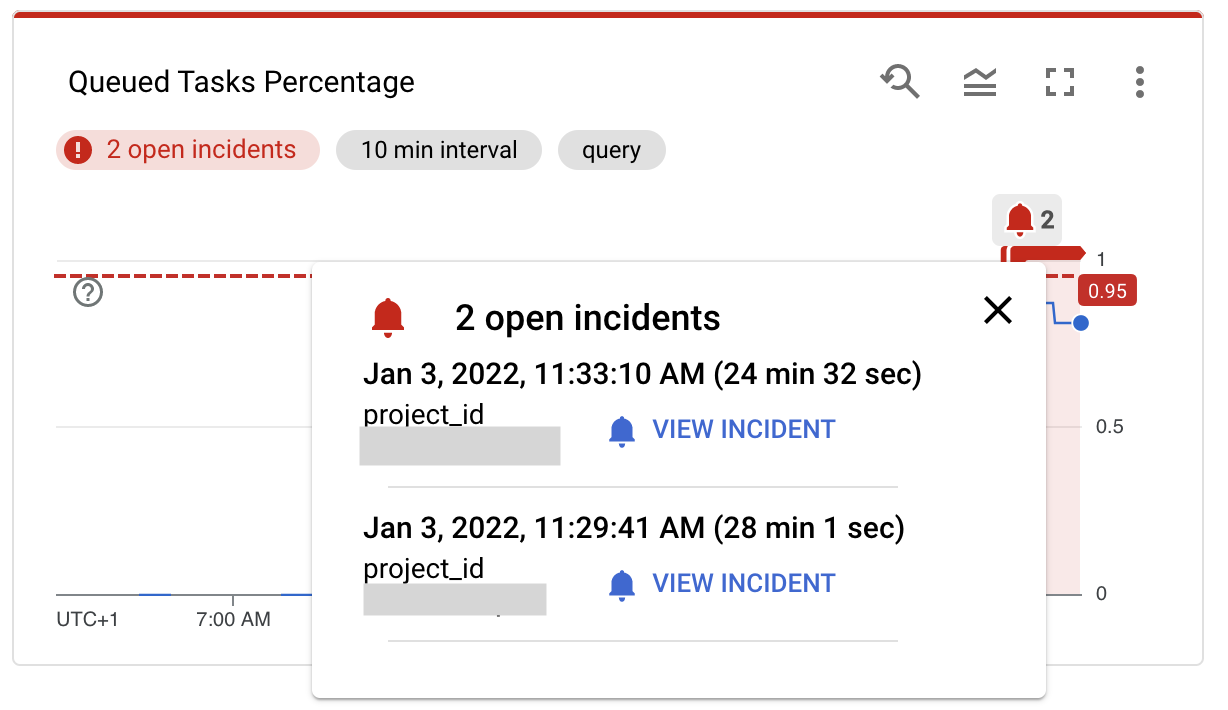Viewport: 1228px width, 710px height.
Task: Expand chart to fullscreen
Action: click(1059, 82)
